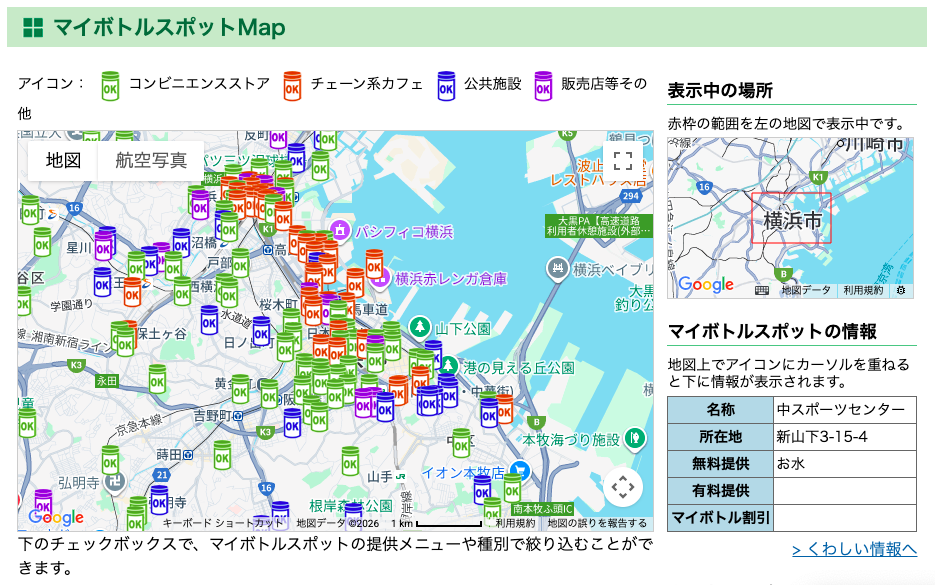Click the 本牧海づり施設 fishing spot icon
The image size is (935, 585).
click(x=634, y=438)
